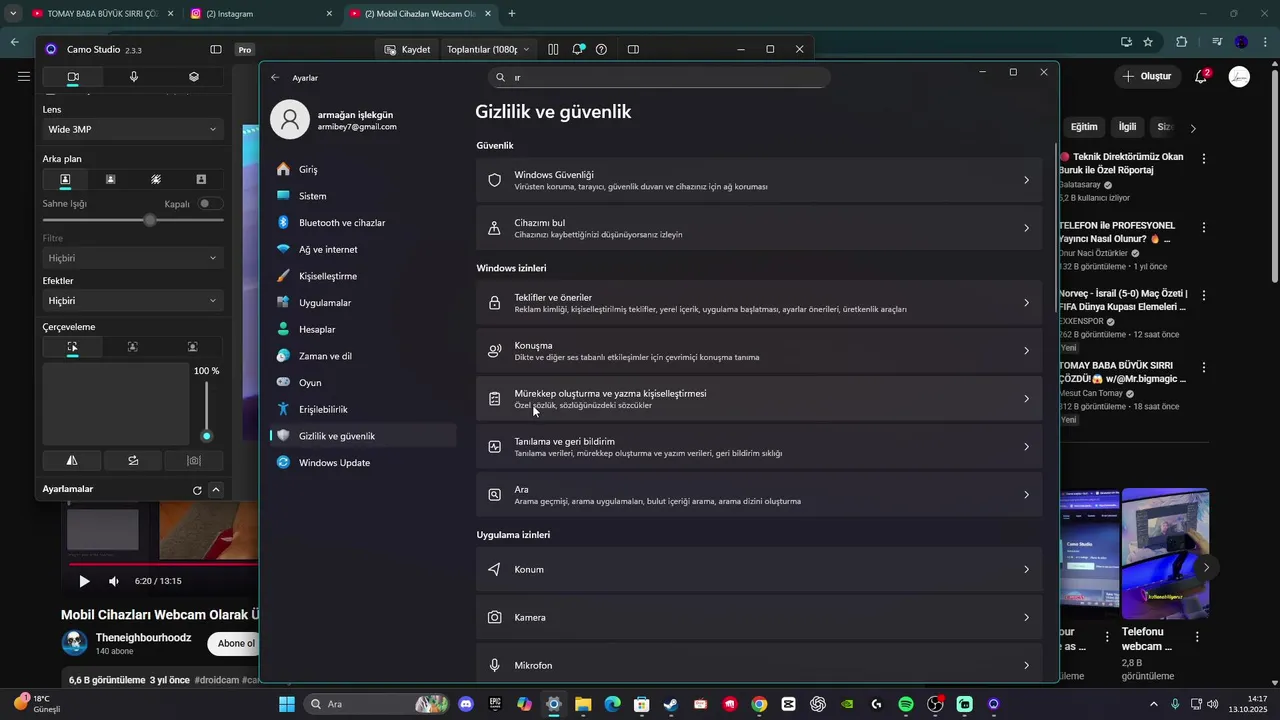Select the video camera tab in Camo Studio
This screenshot has height=720, width=1280.
pos(73,77)
